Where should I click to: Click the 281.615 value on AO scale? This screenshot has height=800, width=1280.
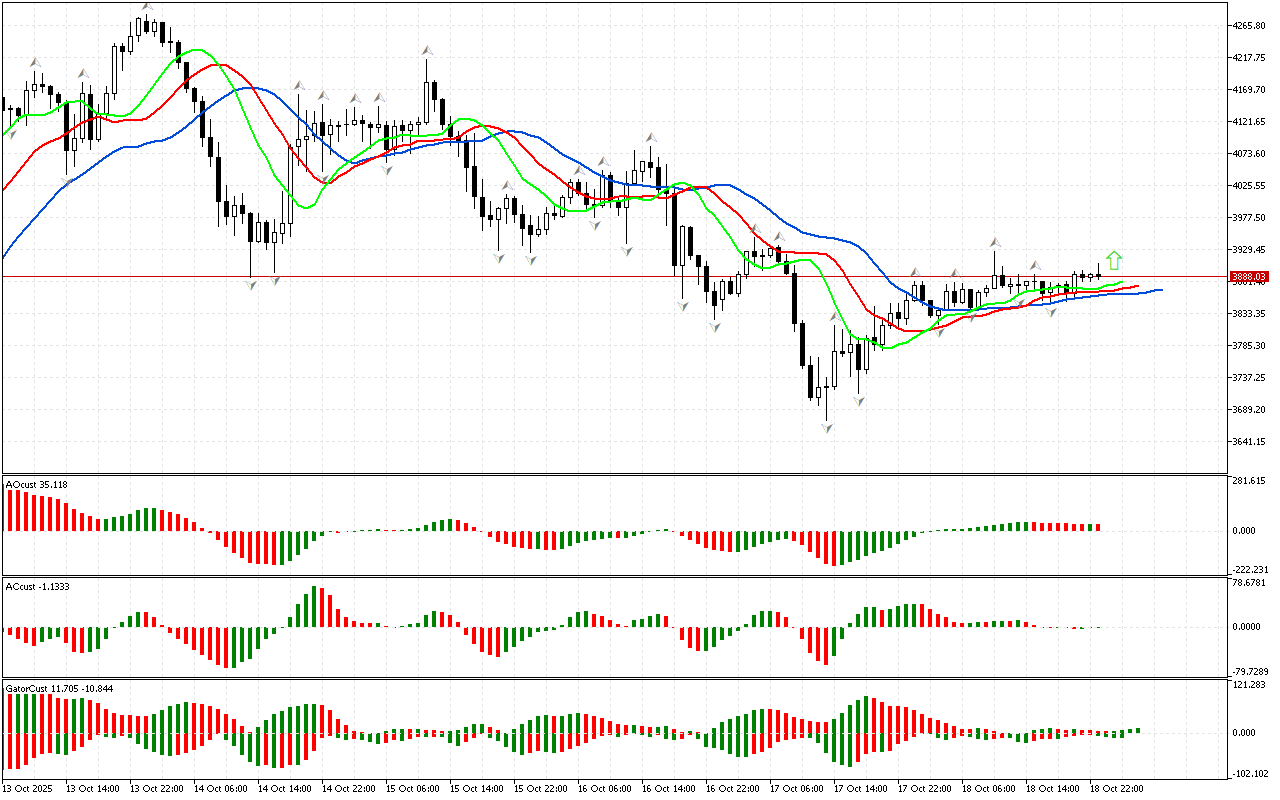[x=1250, y=481]
